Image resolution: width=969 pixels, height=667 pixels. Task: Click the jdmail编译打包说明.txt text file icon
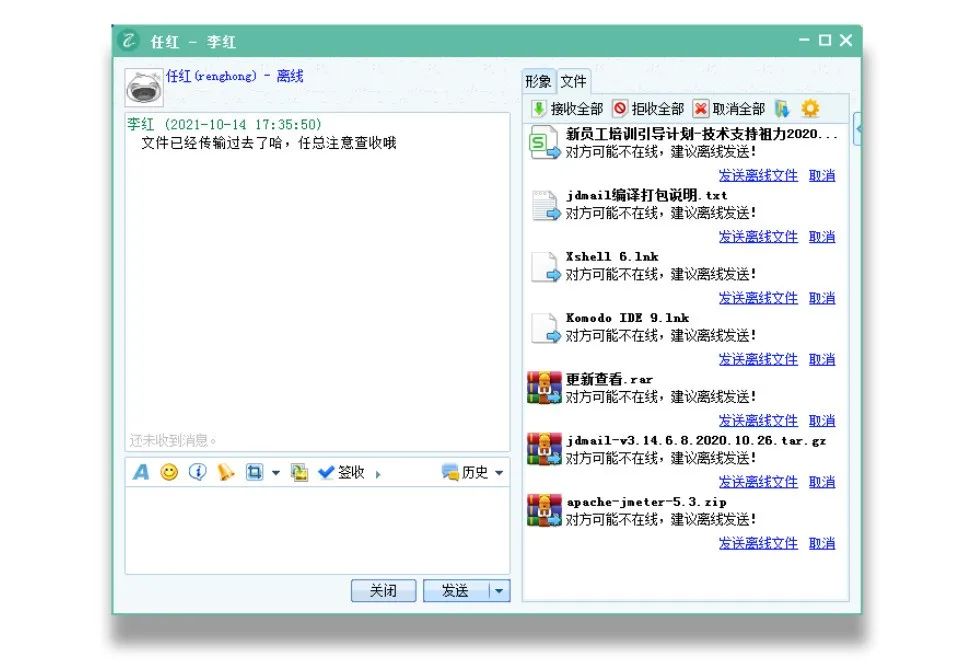545,205
